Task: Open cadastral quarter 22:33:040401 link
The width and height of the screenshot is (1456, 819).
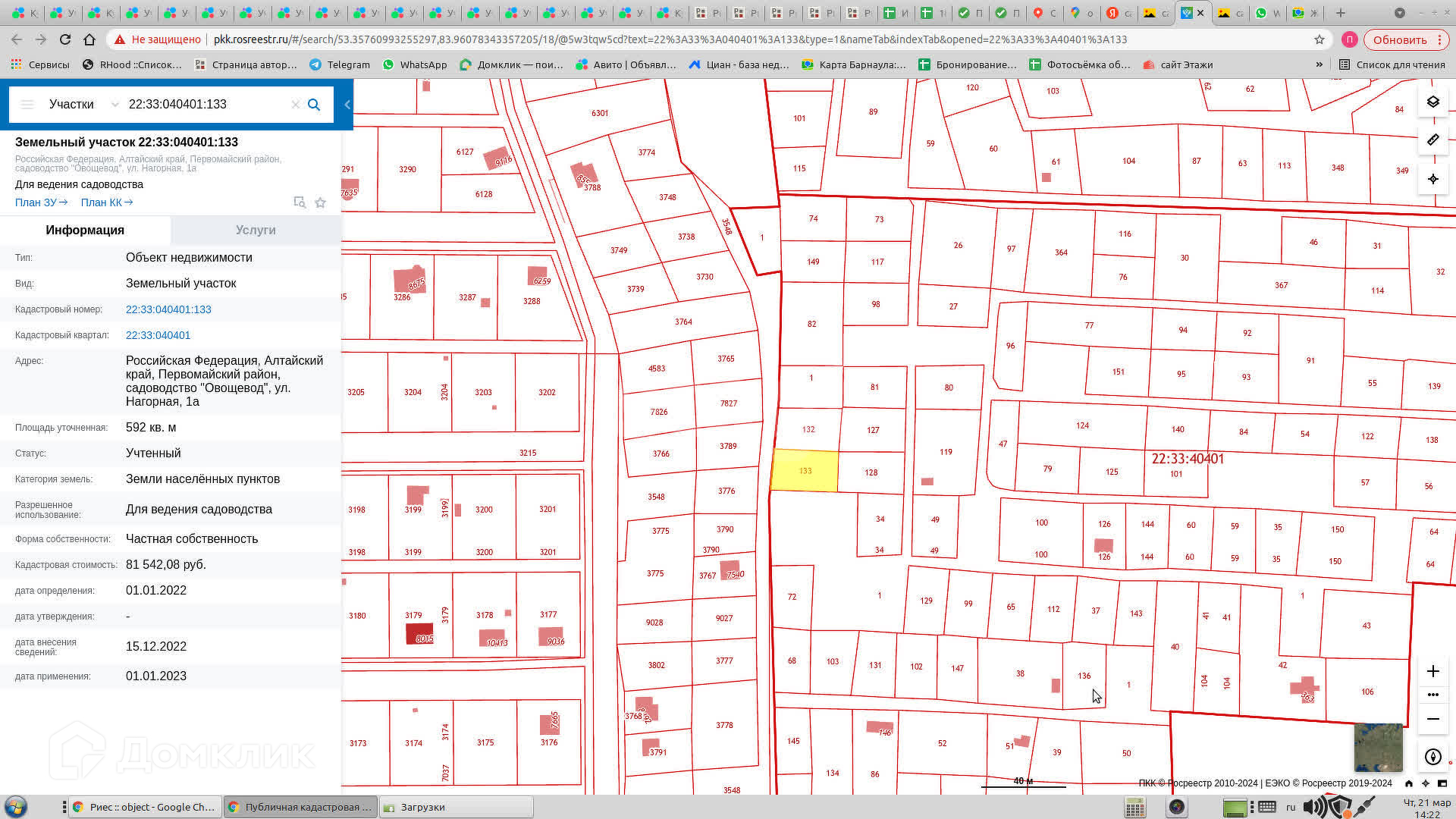Action: pyautogui.click(x=158, y=335)
